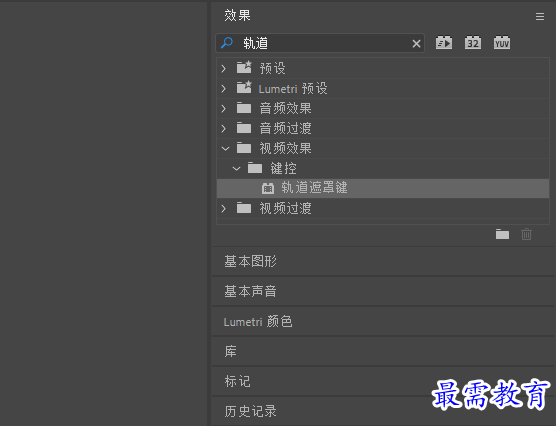The image size is (556, 426).
Task: Expand the Lumetri 预设 folder chevron
Action: click(224, 89)
